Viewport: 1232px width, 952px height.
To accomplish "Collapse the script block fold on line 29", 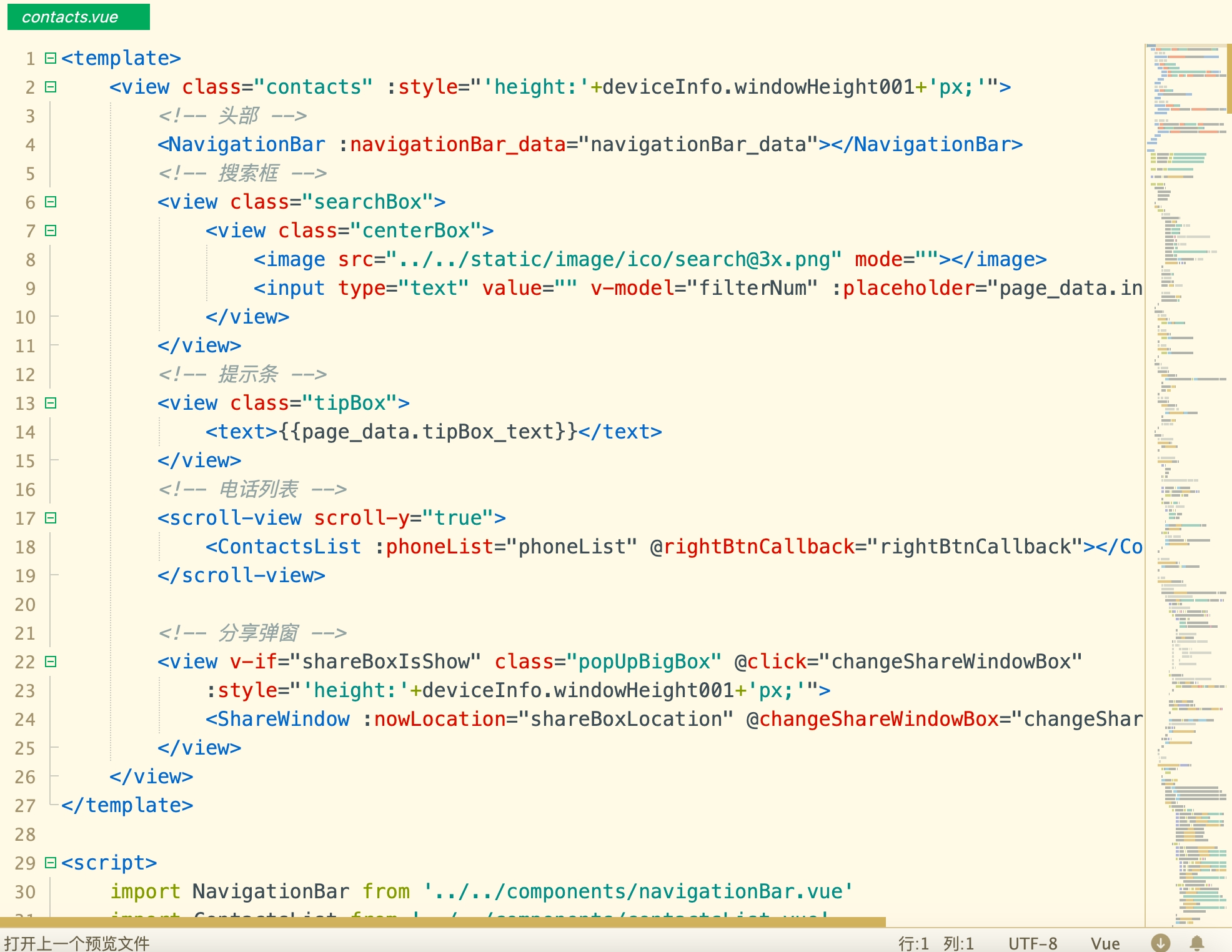I will click(x=51, y=863).
